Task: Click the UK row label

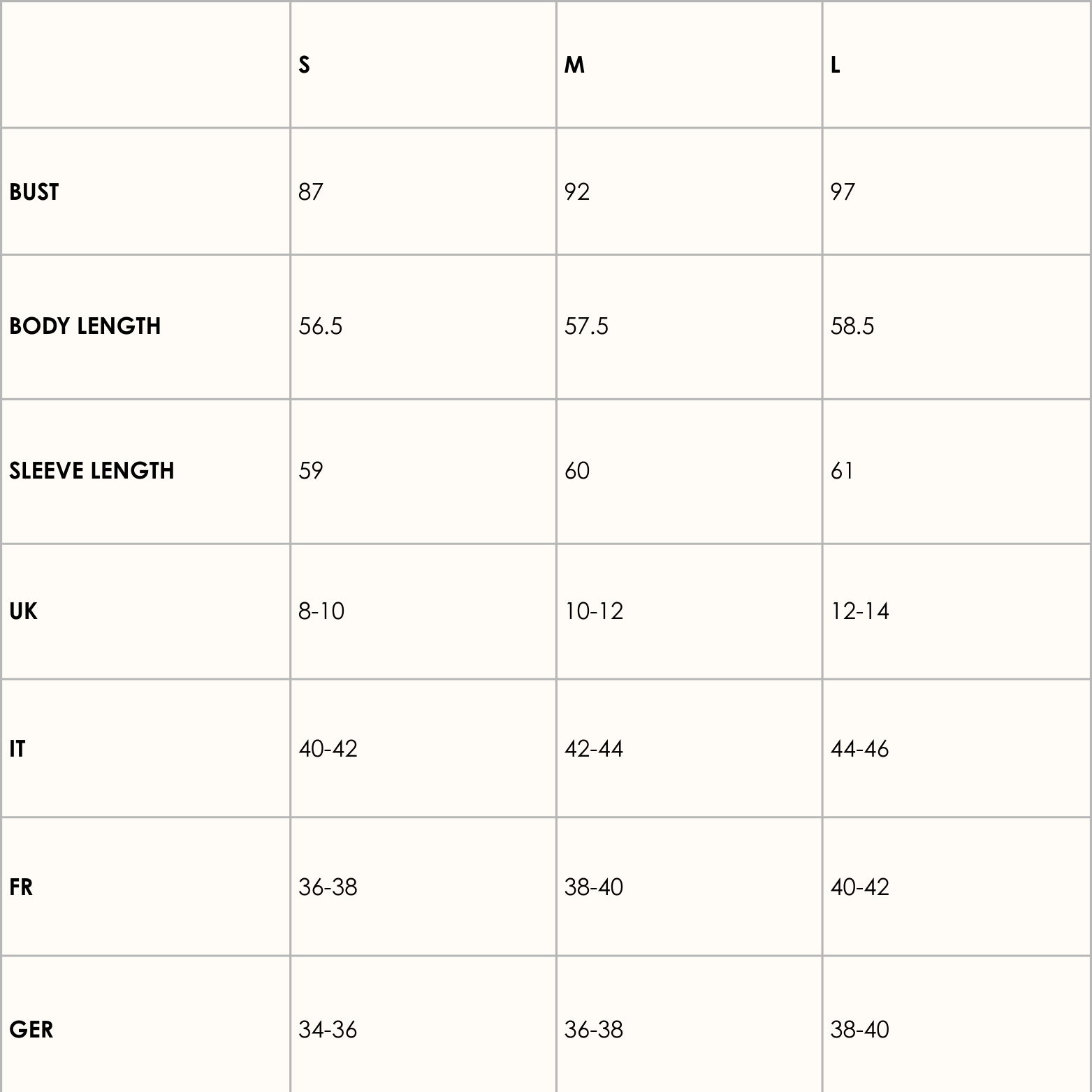Action: 23,611
